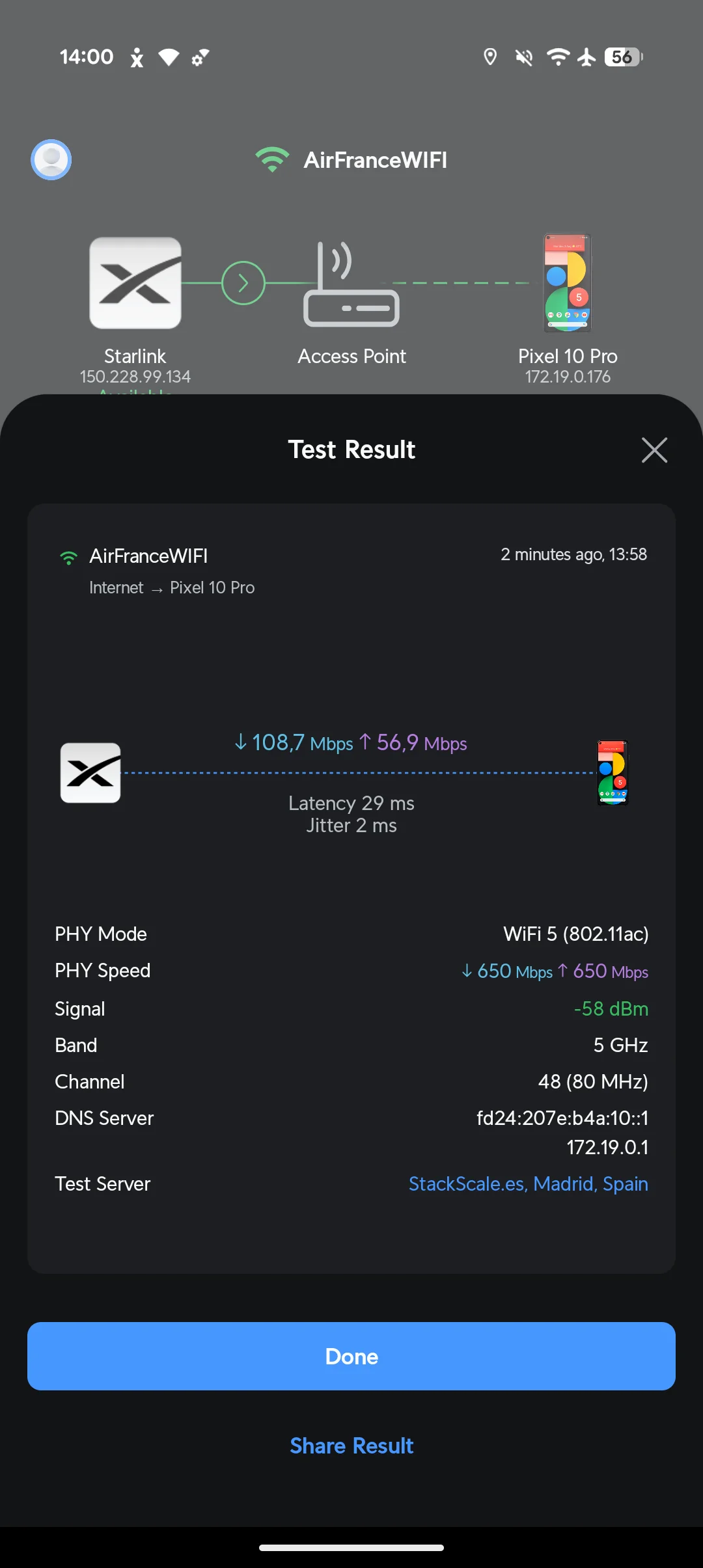Screen dimensions: 703x1568
Task: Tap the AirFranceWIFI network title at top
Action: tap(375, 160)
